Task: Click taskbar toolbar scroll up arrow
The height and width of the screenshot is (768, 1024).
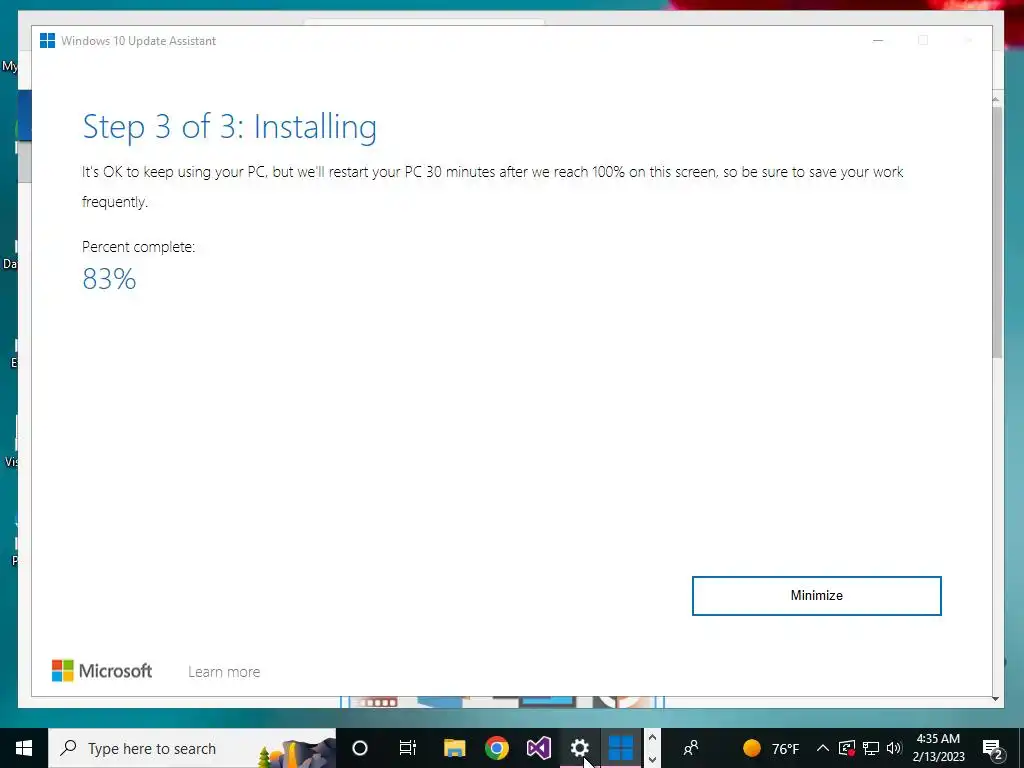Action: pos(652,738)
